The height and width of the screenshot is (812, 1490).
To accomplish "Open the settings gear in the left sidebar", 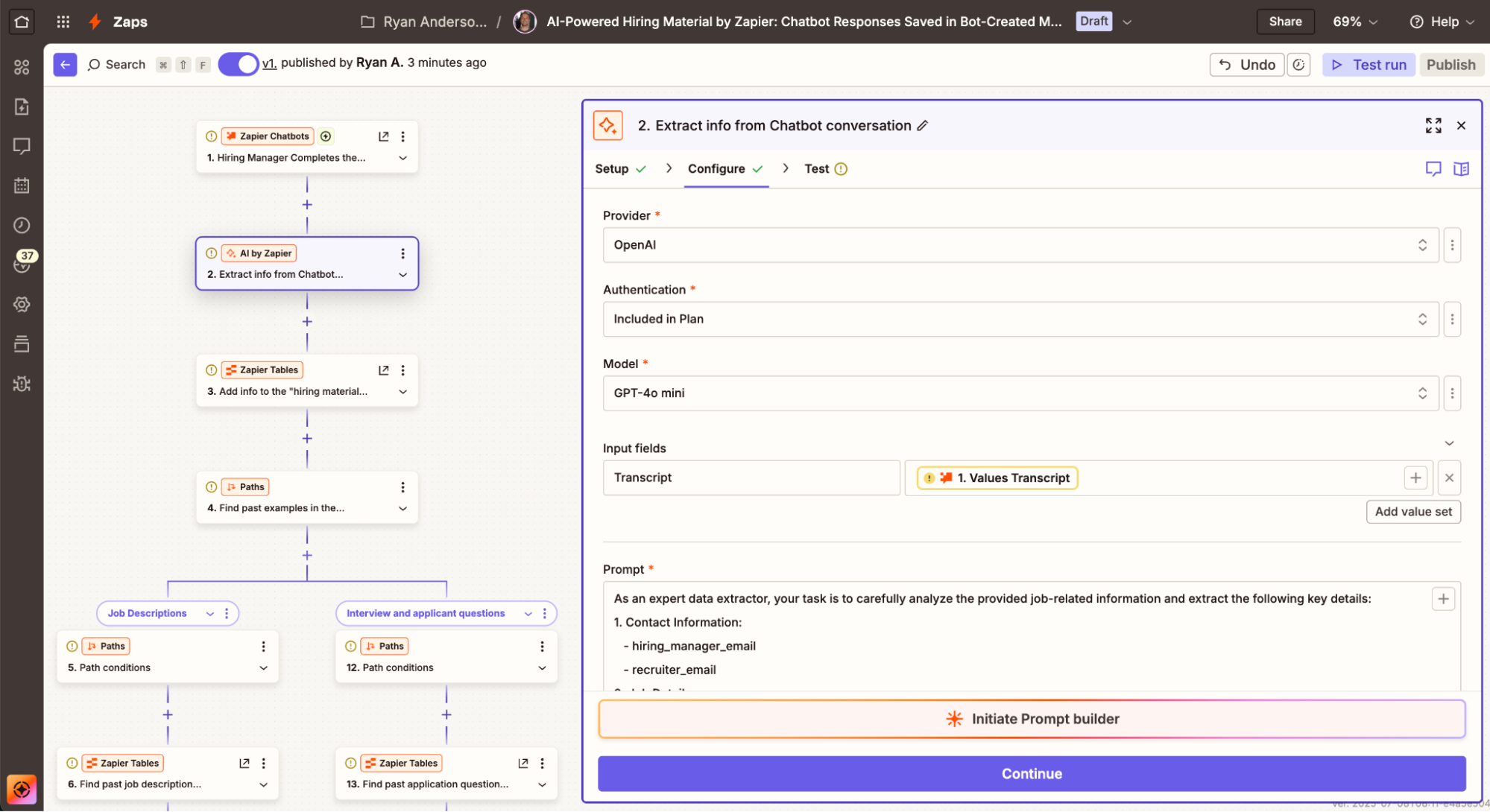I will point(21,304).
